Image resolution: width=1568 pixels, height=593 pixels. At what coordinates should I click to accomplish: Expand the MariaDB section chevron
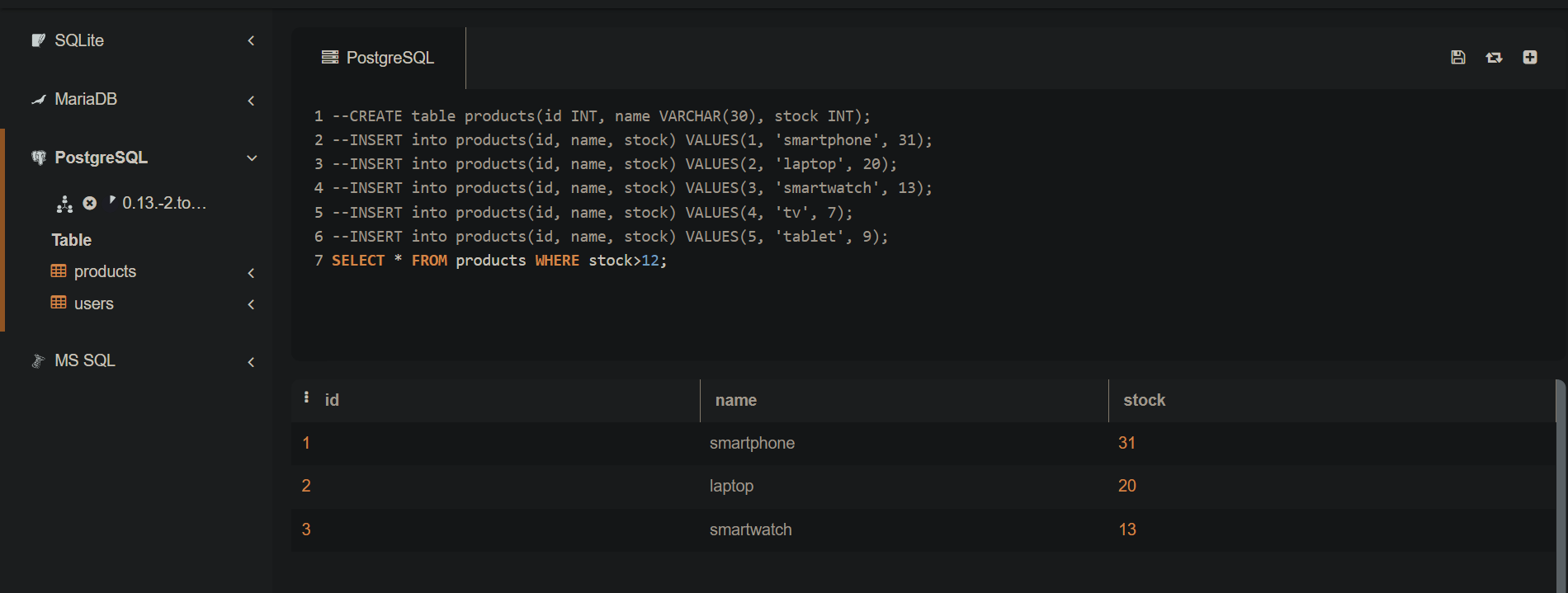click(251, 101)
